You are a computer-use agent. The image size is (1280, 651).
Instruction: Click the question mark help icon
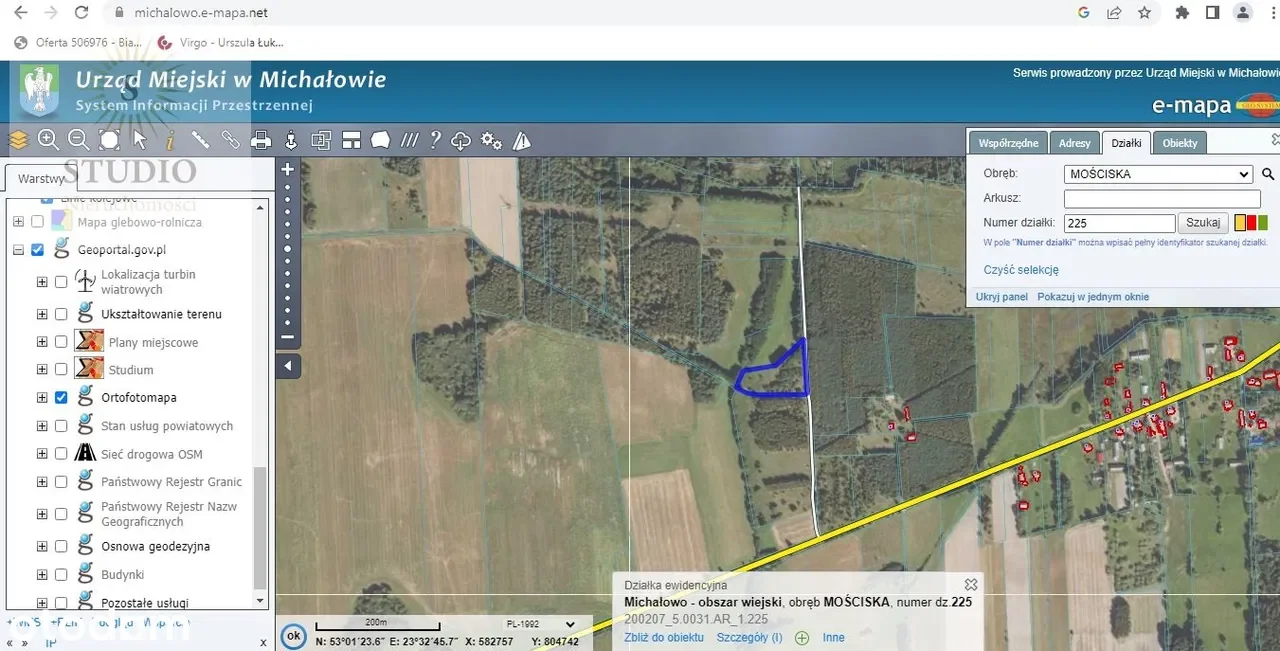click(x=435, y=140)
